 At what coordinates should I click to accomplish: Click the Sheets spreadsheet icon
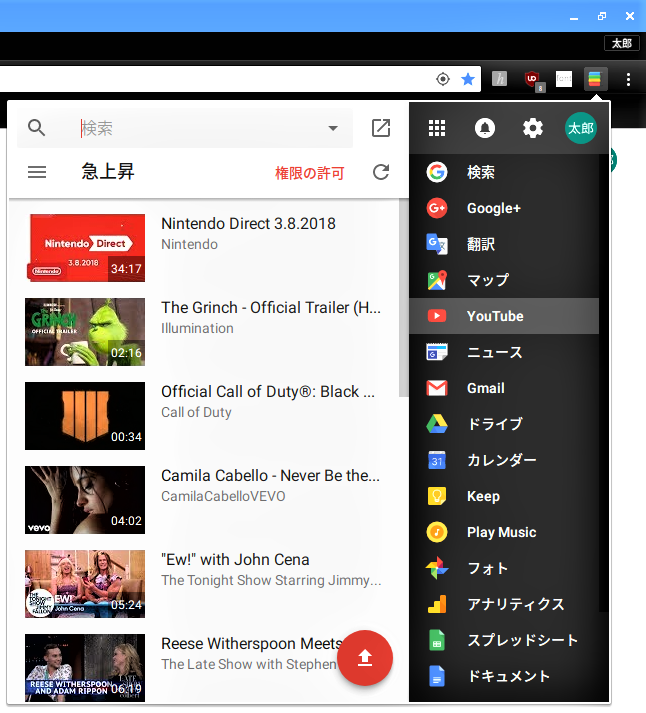coord(437,640)
